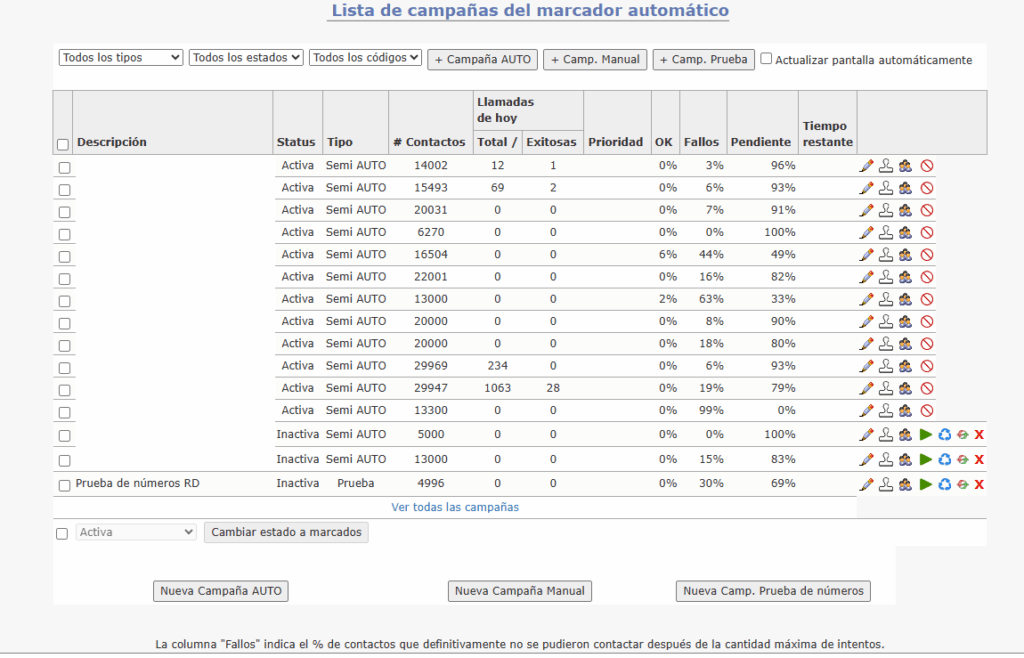Click the stamp icon for the 29947-contact campaign
Image resolution: width=1024 pixels, height=658 pixels.
pyautogui.click(x=886, y=388)
